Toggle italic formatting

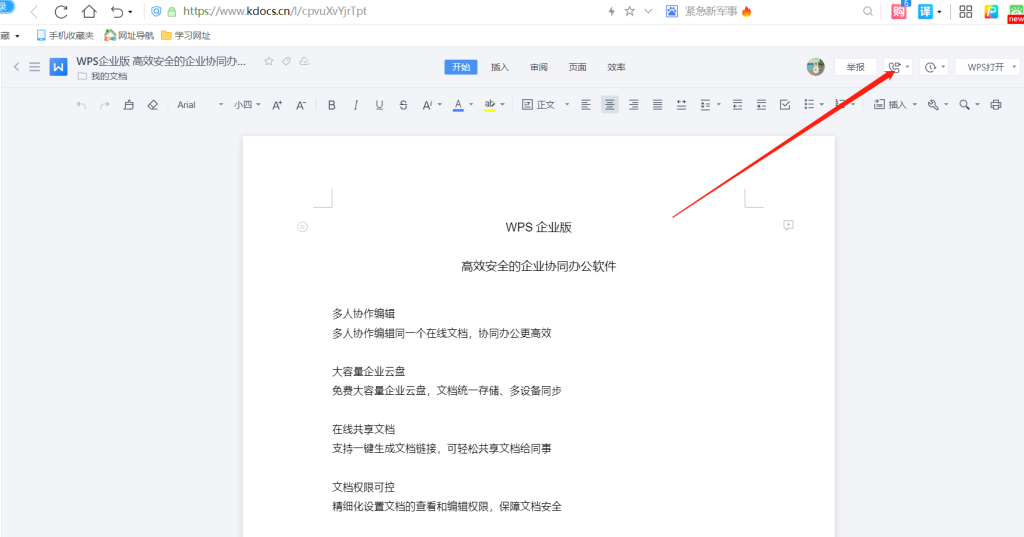coord(355,105)
